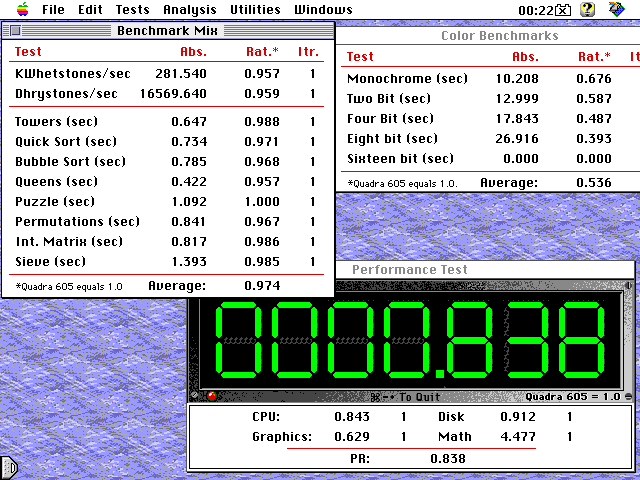
Task: Select the Eight bit (sec) row label
Action: pos(392,138)
